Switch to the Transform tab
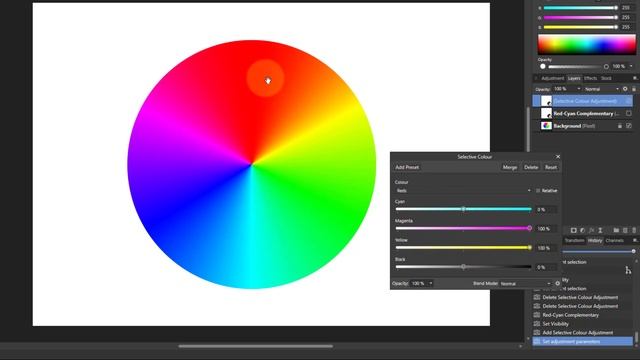640x360 pixels. [574, 240]
